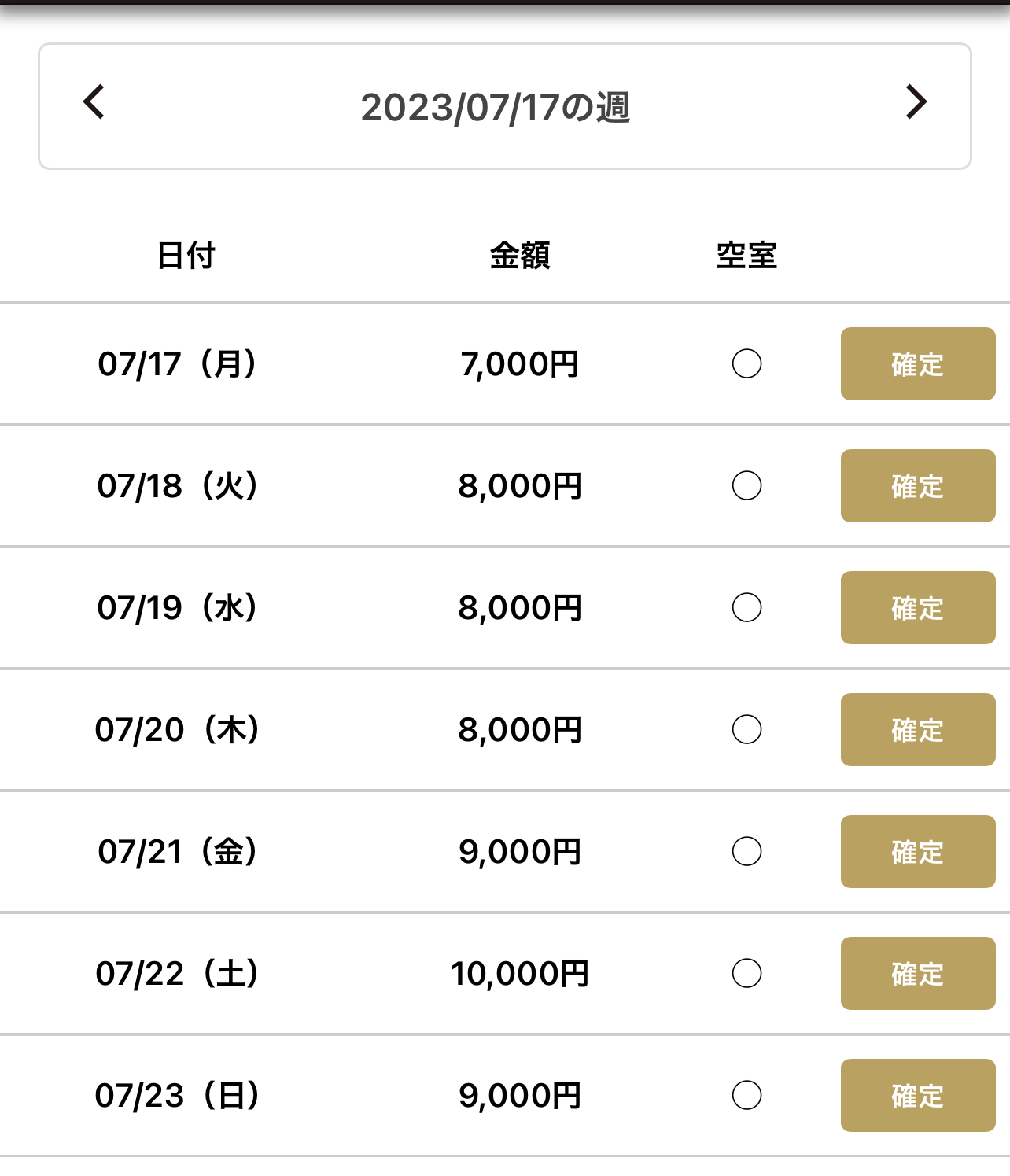
Task: Go to the previous week arrow
Action: (94, 102)
